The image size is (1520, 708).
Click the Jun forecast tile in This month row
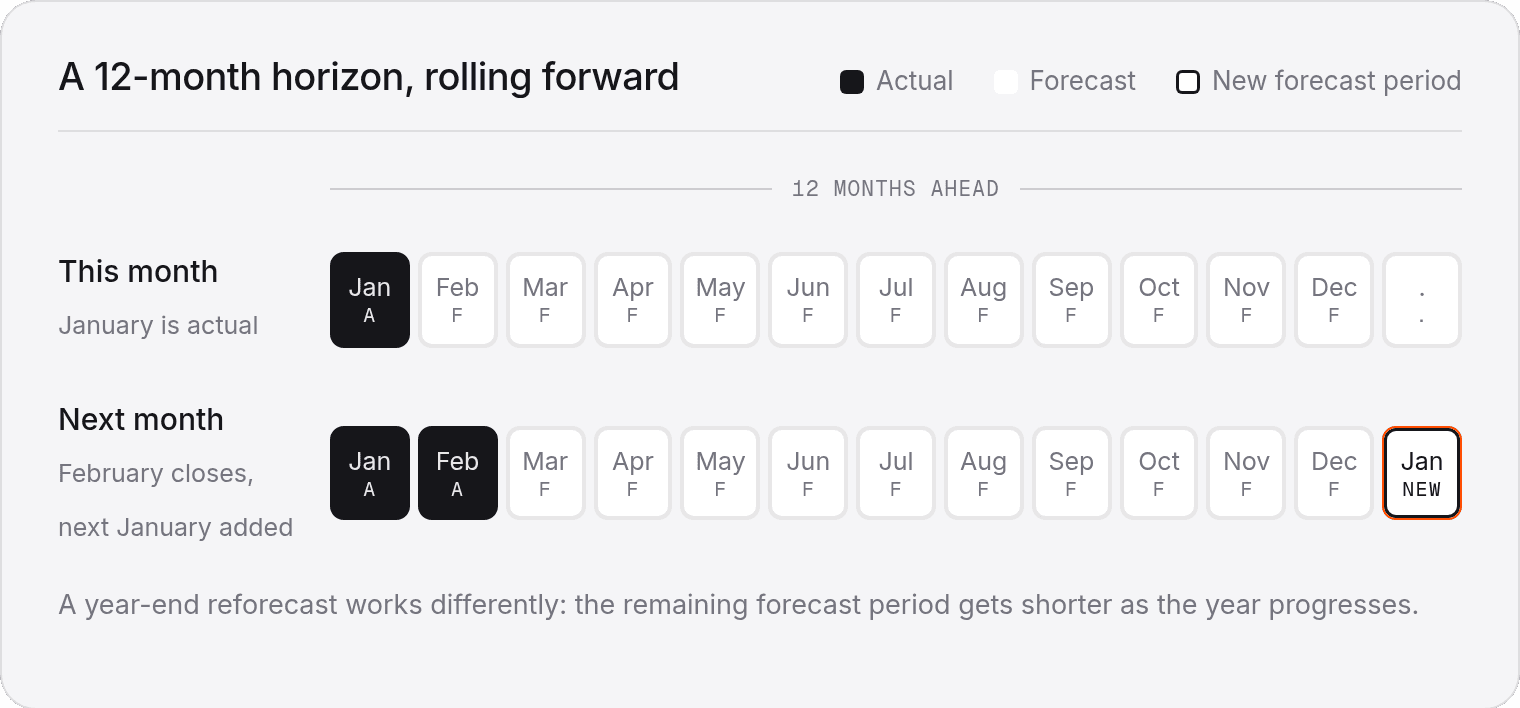pos(808,300)
